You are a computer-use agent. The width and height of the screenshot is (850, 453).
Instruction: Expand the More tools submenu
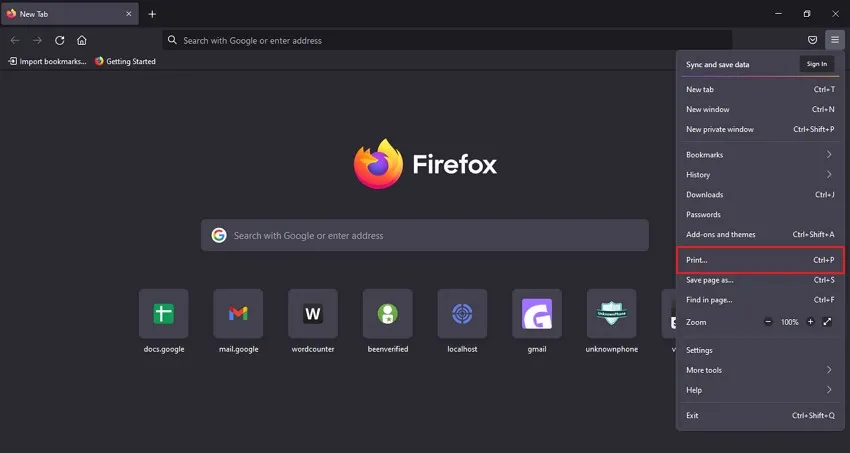coord(760,370)
